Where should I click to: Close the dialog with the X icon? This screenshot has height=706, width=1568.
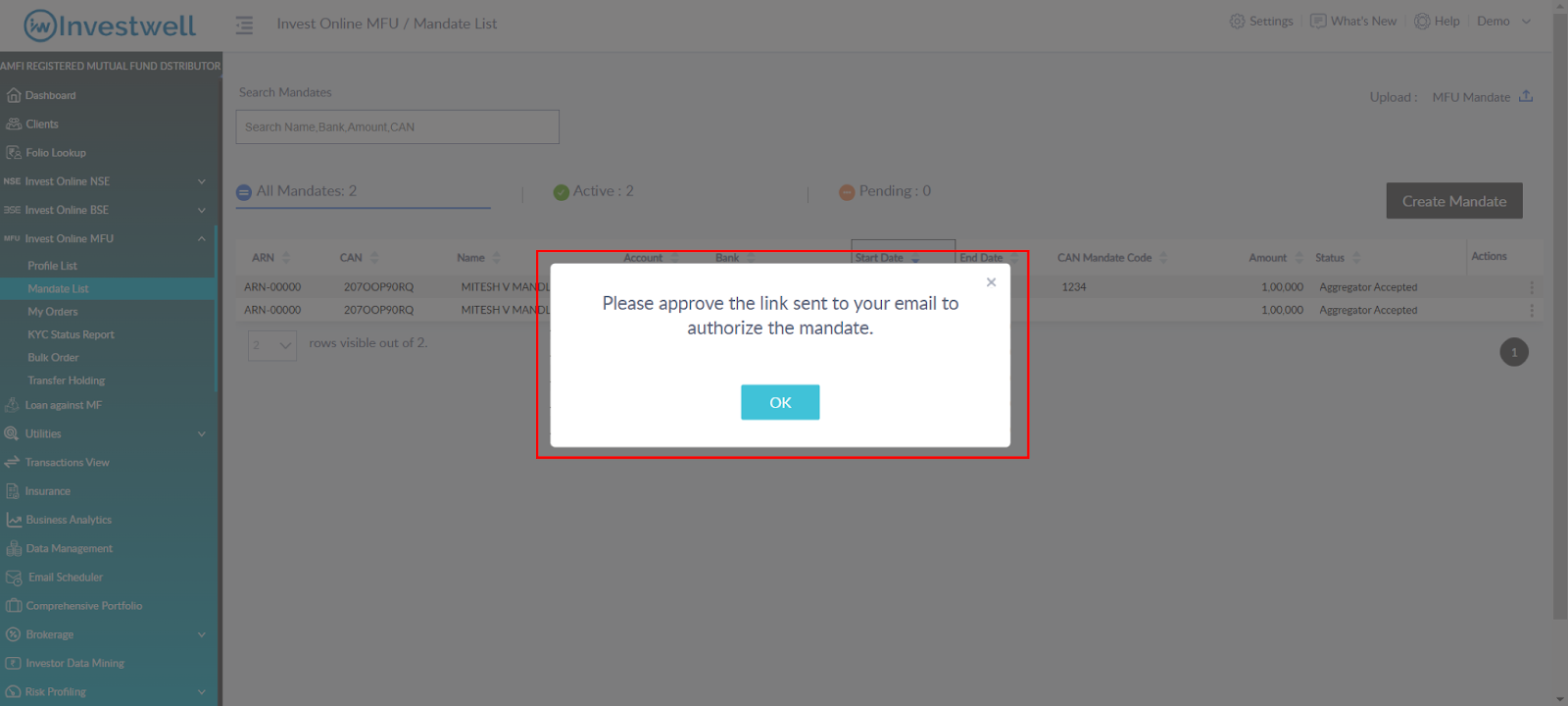(991, 282)
